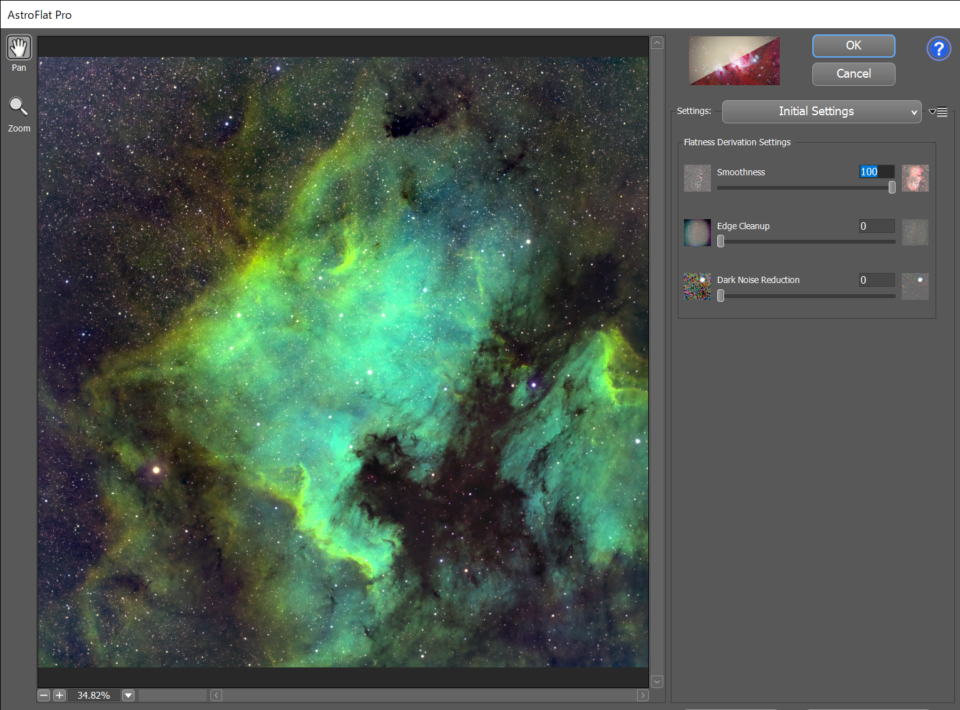This screenshot has width=960, height=710.
Task: Open the Initial Settings dropdown
Action: (820, 111)
